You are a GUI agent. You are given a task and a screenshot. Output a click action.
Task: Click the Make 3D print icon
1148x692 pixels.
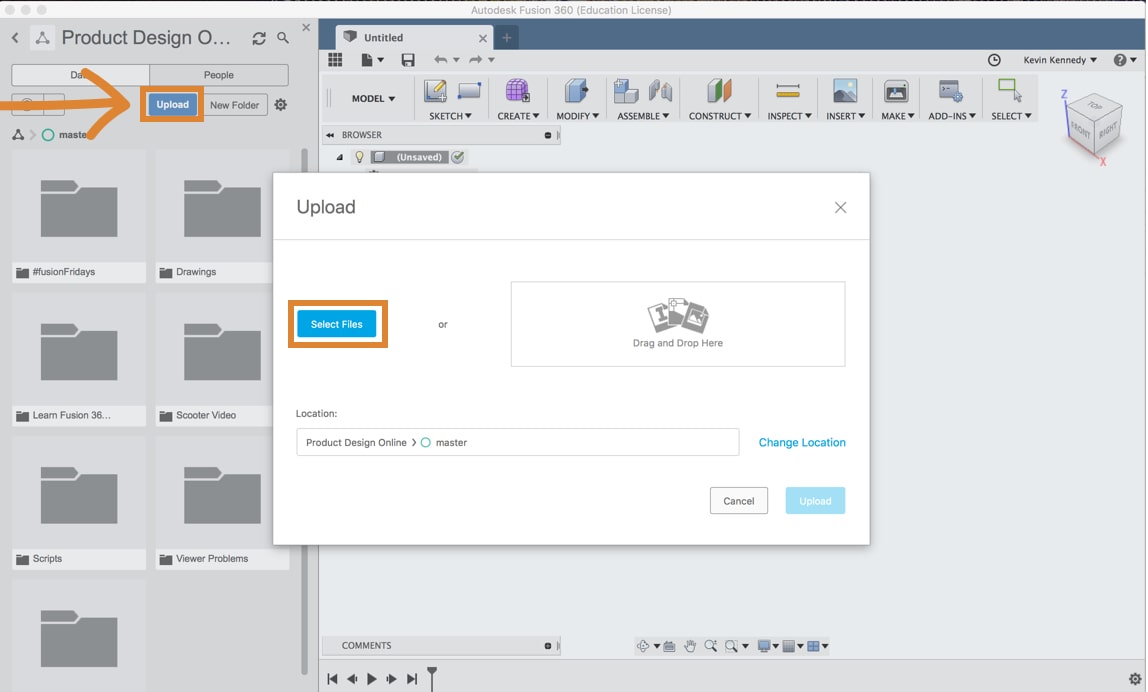(x=896, y=92)
